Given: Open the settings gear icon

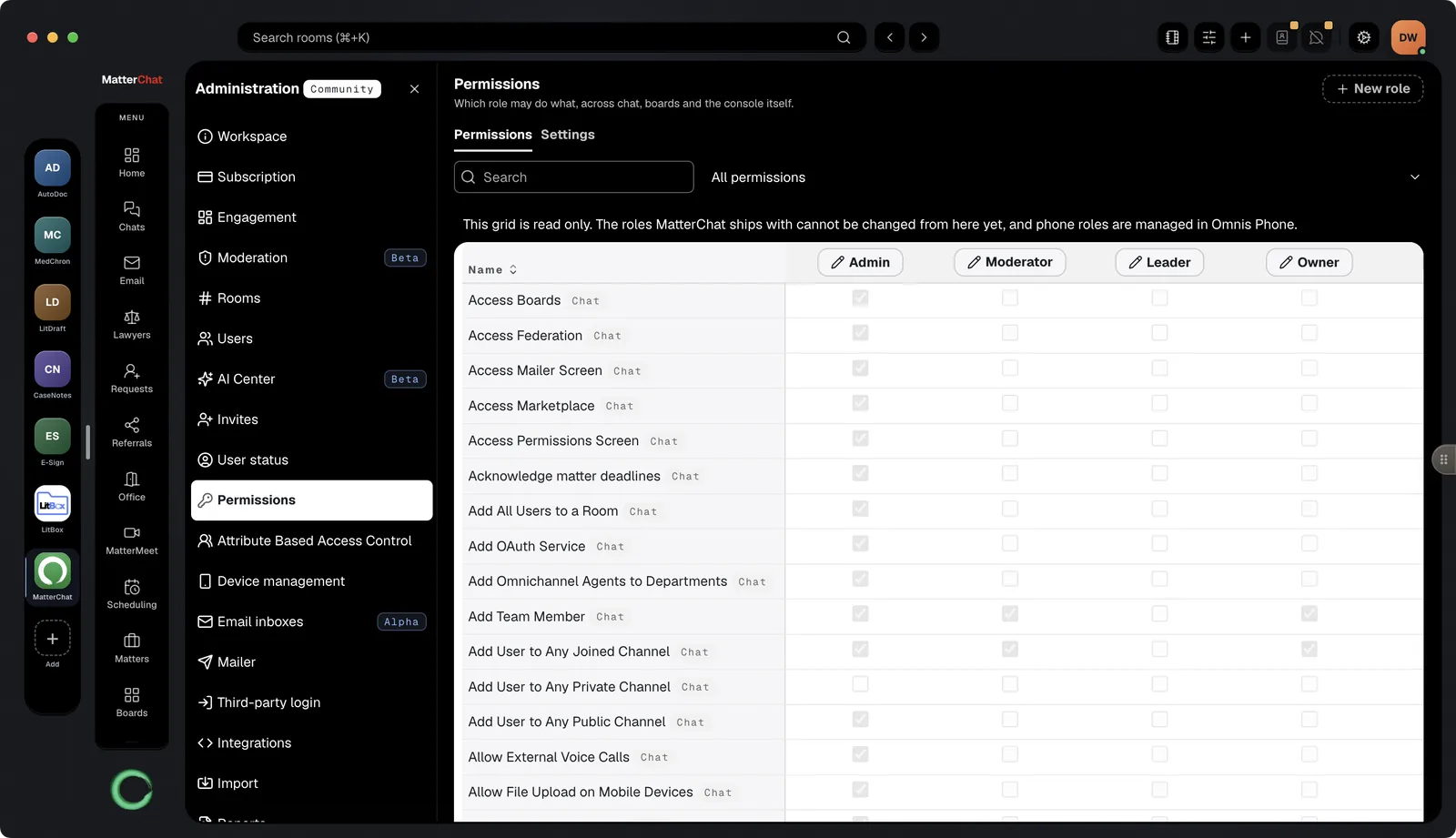Looking at the screenshot, I should point(1363,37).
